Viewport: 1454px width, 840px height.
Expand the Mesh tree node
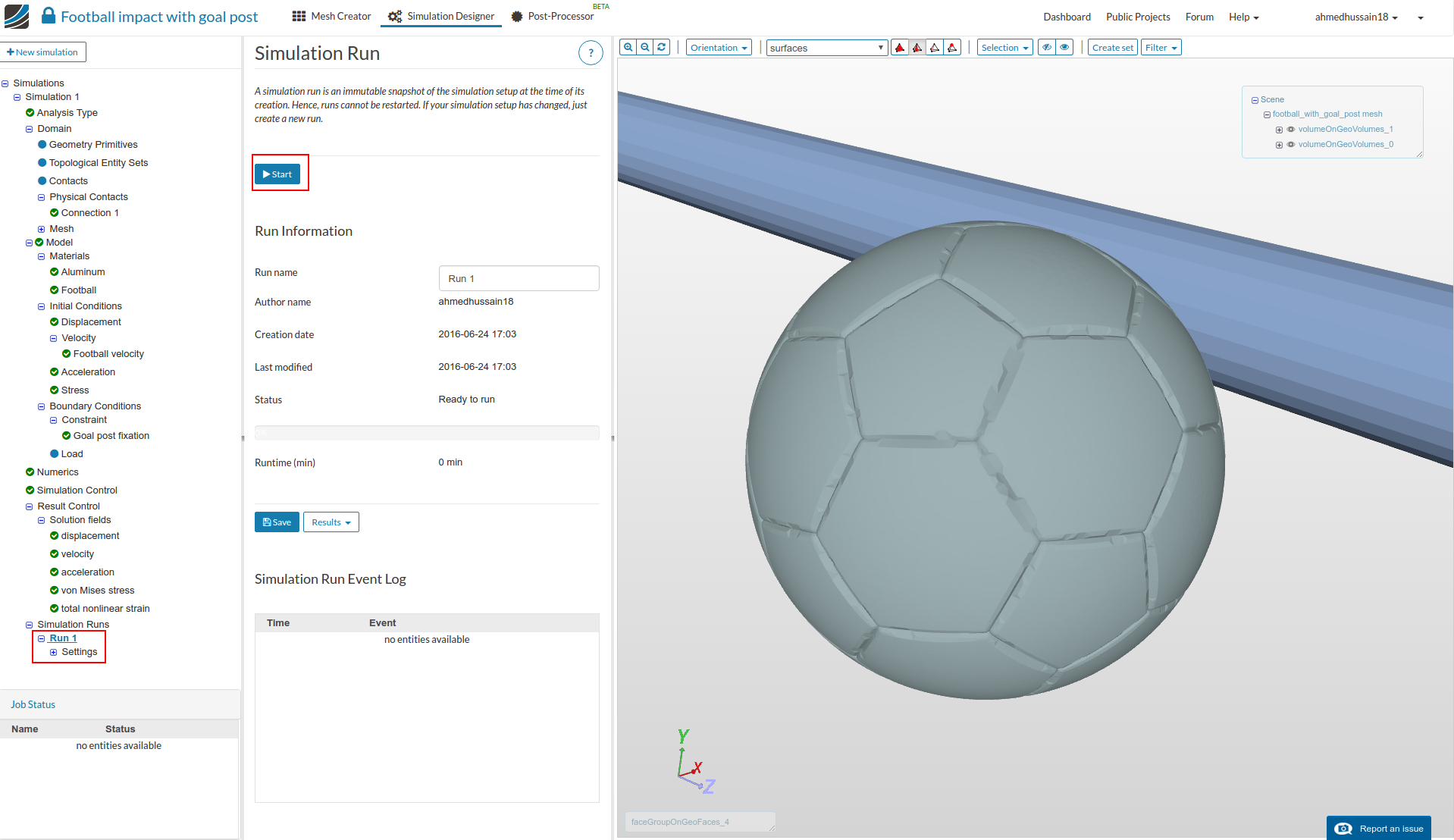point(41,229)
